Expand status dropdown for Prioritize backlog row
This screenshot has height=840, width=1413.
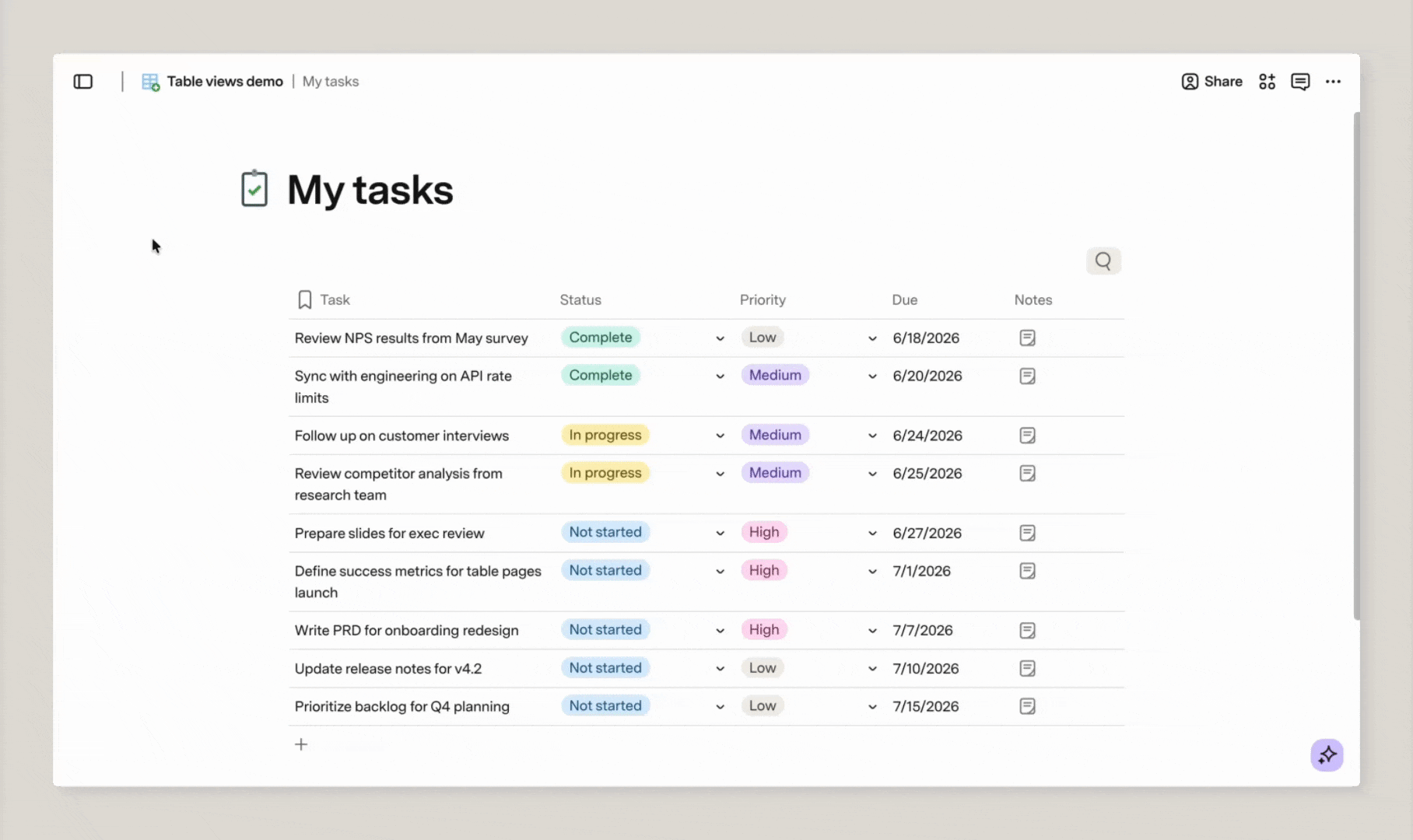click(x=720, y=707)
